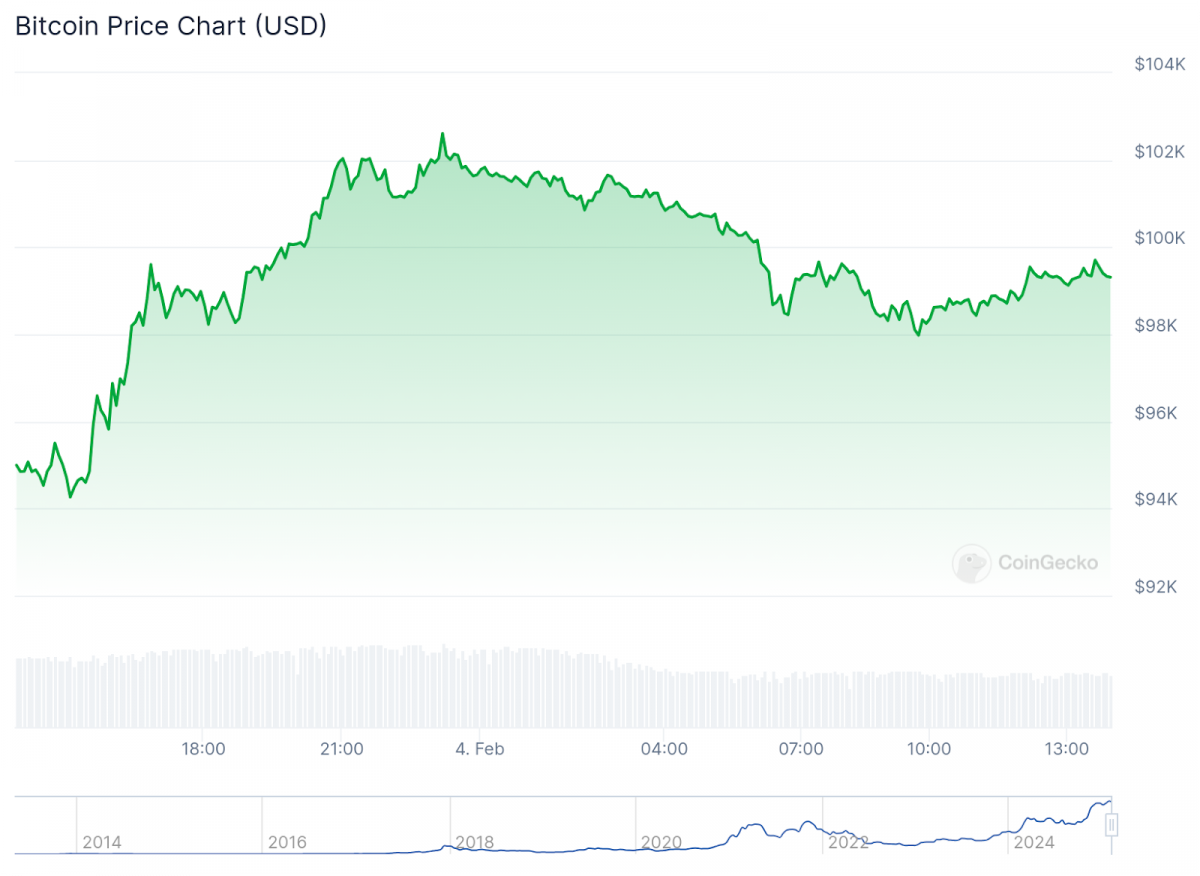Click the $94K price axis label

pyautogui.click(x=1160, y=499)
